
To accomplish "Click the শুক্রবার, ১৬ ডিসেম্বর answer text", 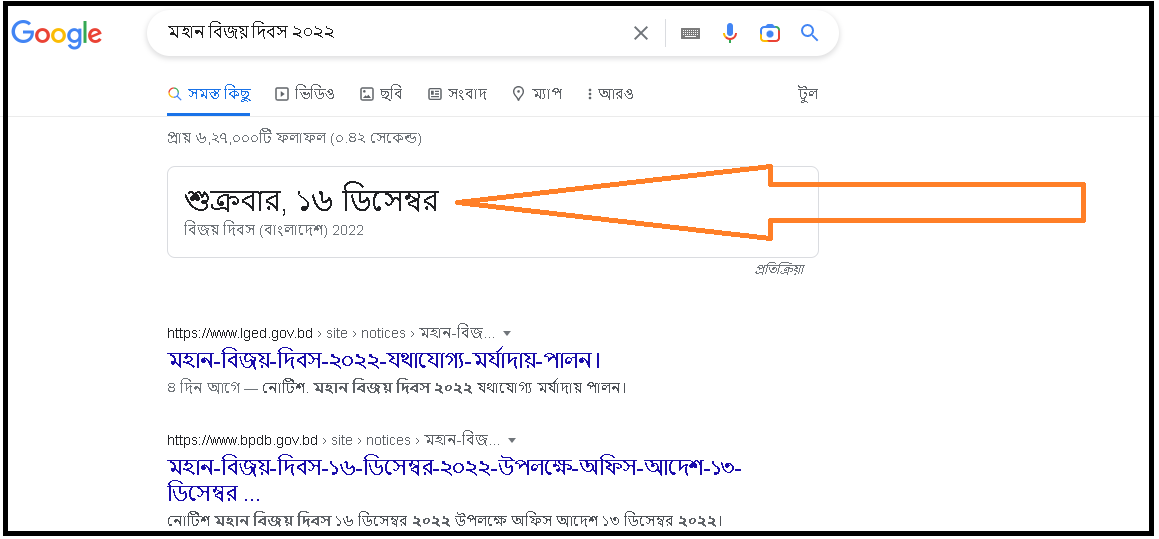I will point(311,200).
